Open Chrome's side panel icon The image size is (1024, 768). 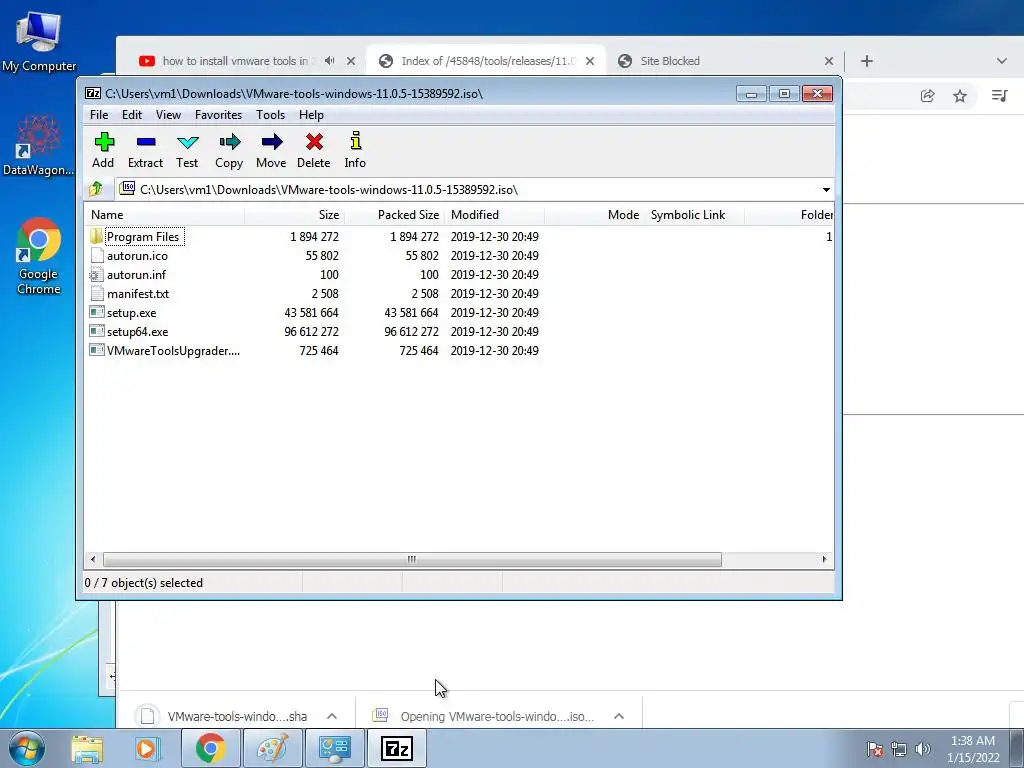click(999, 96)
